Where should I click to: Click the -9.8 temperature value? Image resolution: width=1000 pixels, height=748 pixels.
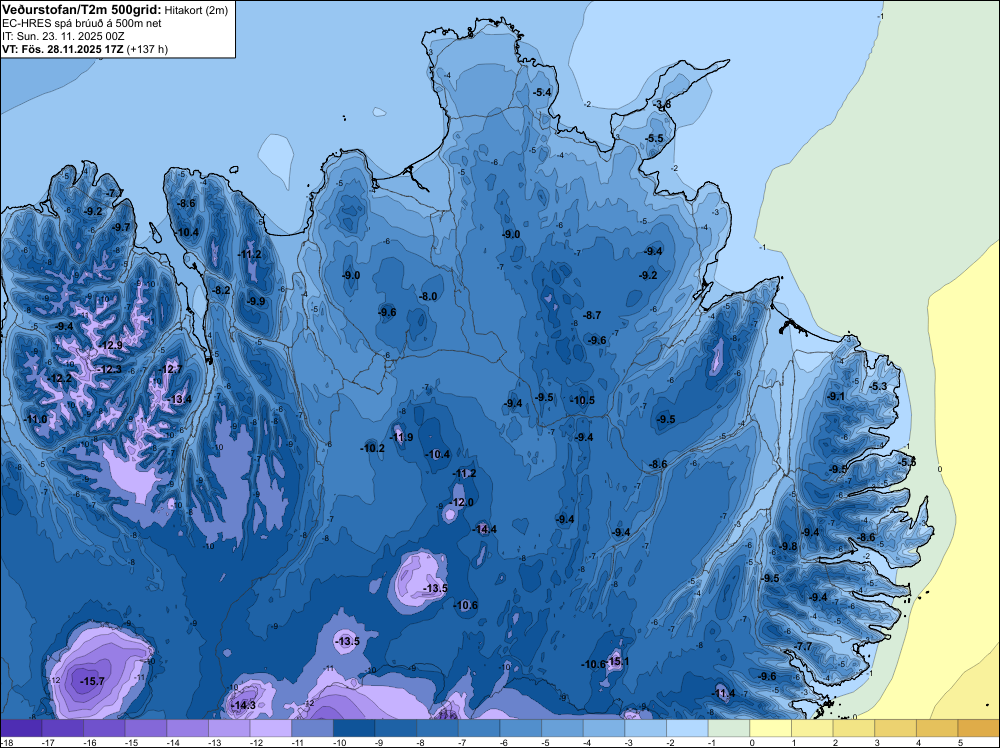point(789,546)
